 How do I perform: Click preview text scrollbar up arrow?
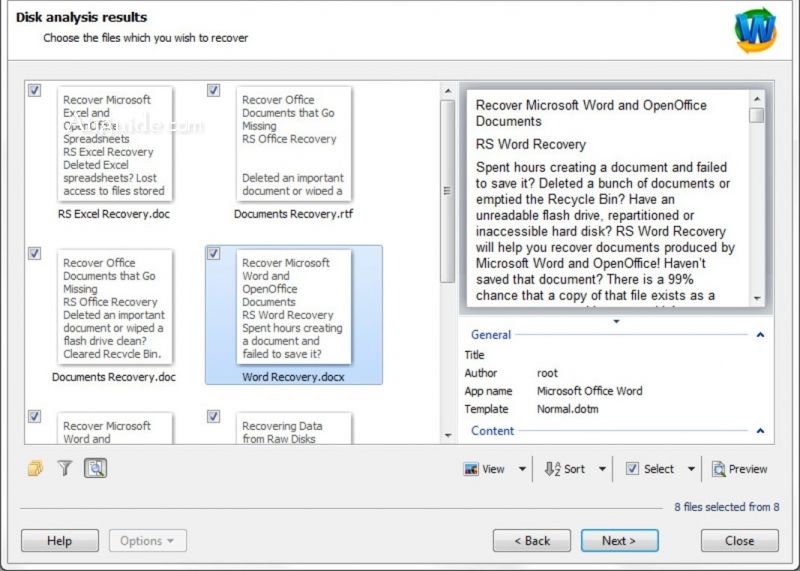tap(757, 98)
